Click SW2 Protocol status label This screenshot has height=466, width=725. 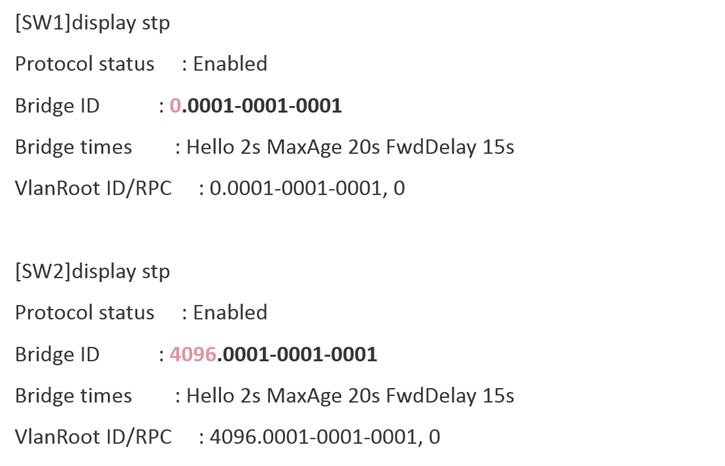[85, 313]
